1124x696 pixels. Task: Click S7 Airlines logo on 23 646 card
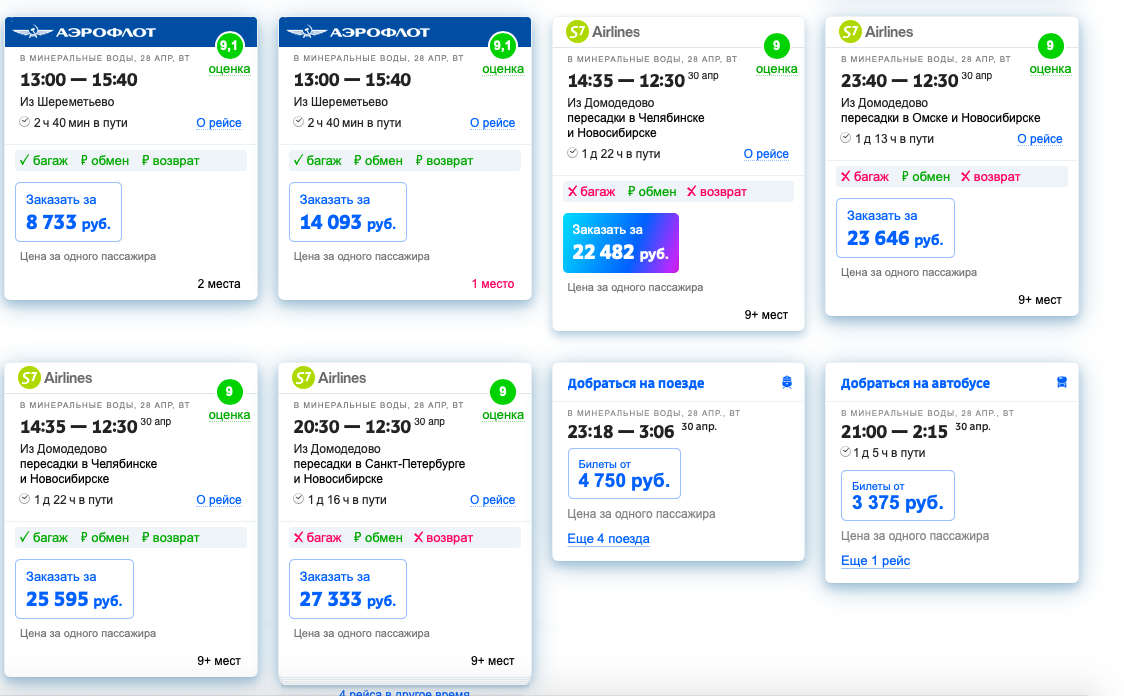(876, 32)
